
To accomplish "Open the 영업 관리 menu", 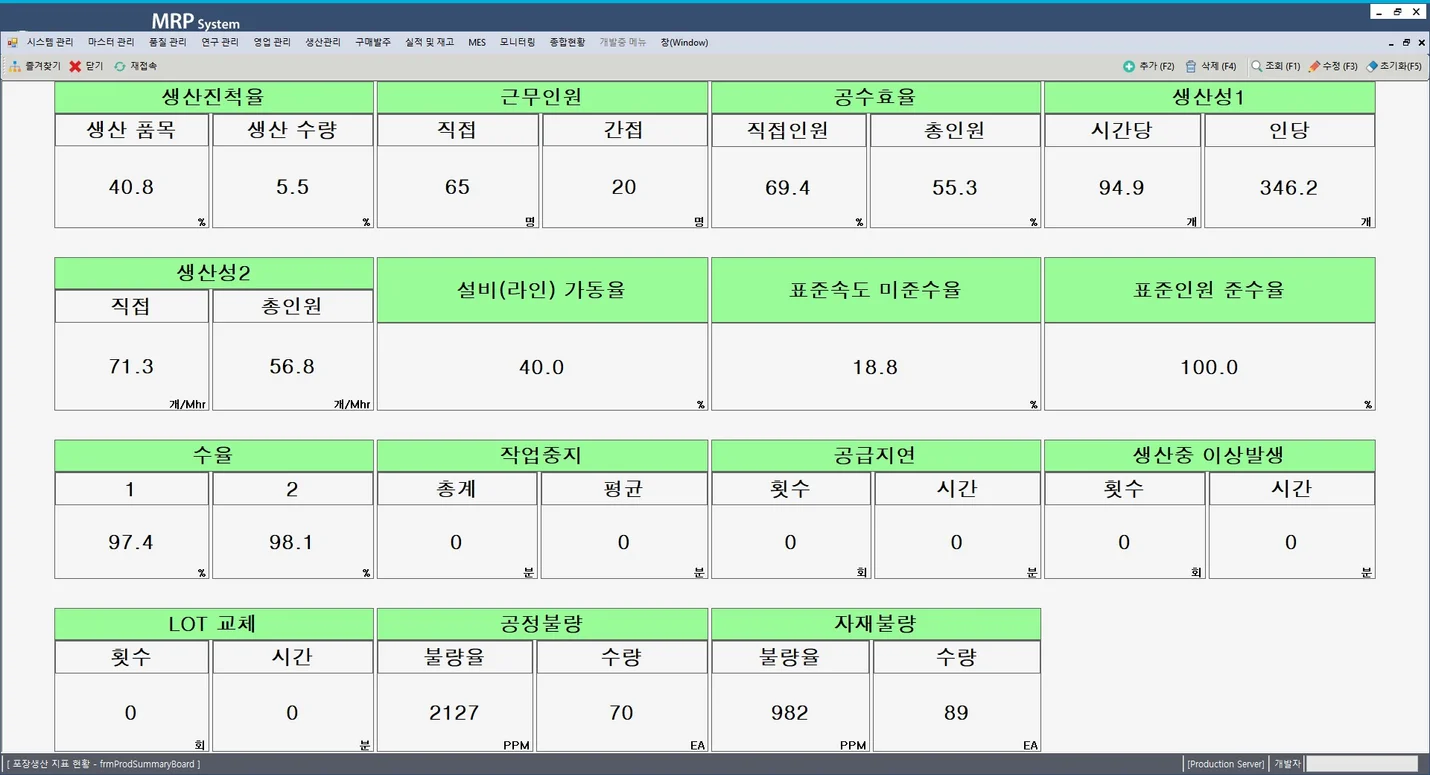I will click(272, 43).
